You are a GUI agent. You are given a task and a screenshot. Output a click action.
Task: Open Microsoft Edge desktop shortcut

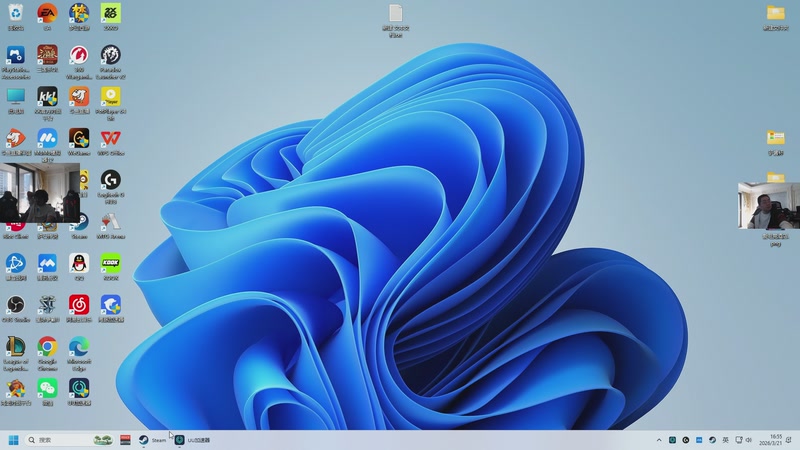pyautogui.click(x=79, y=354)
